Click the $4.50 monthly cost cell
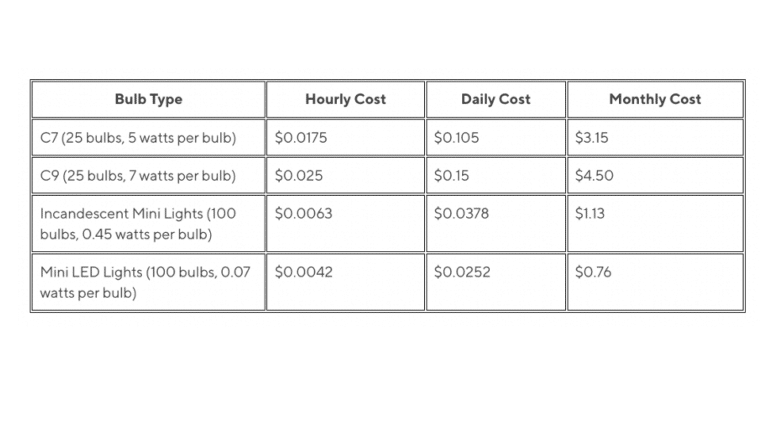 click(595, 175)
